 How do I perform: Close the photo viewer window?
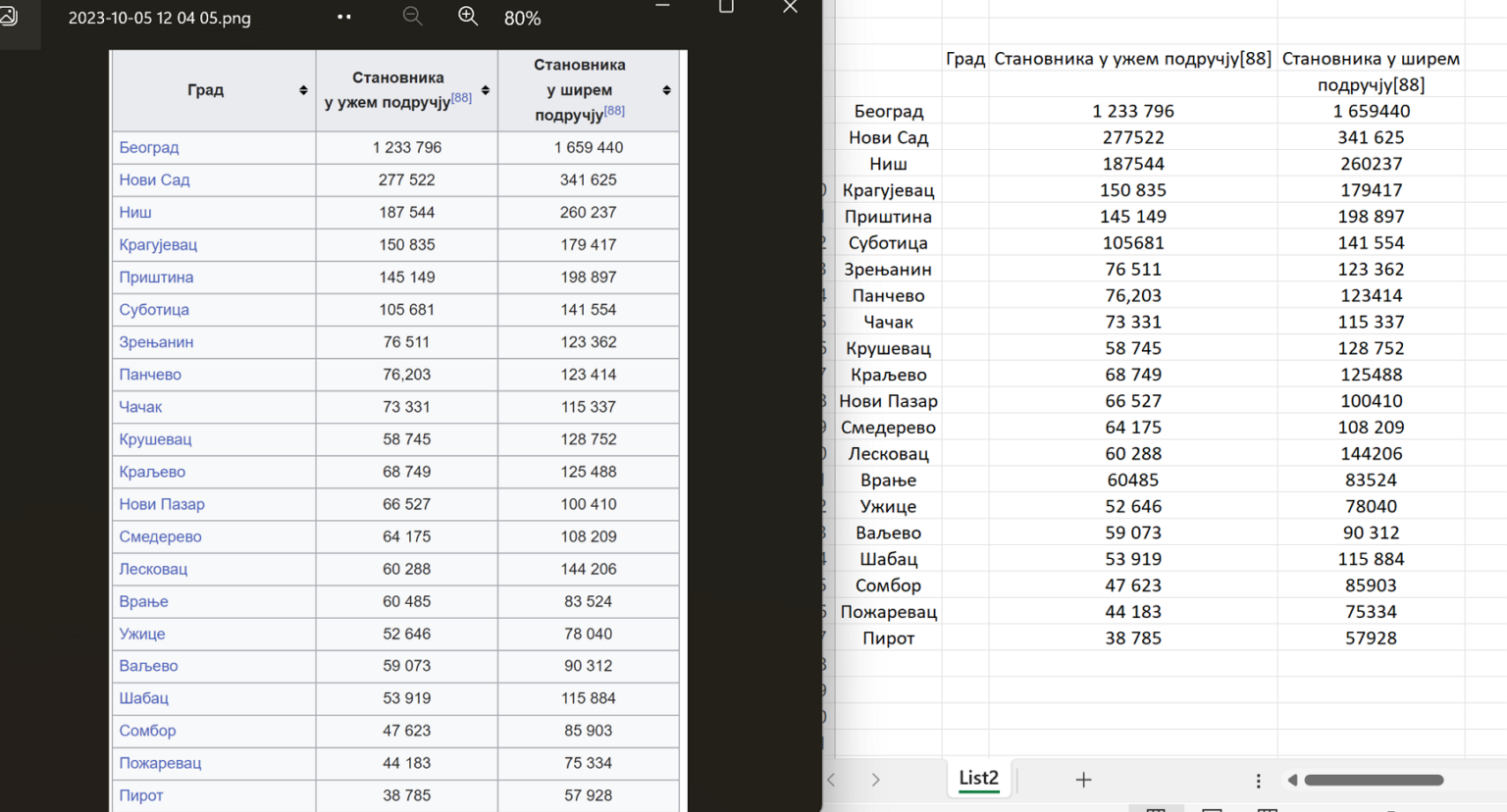(790, 8)
